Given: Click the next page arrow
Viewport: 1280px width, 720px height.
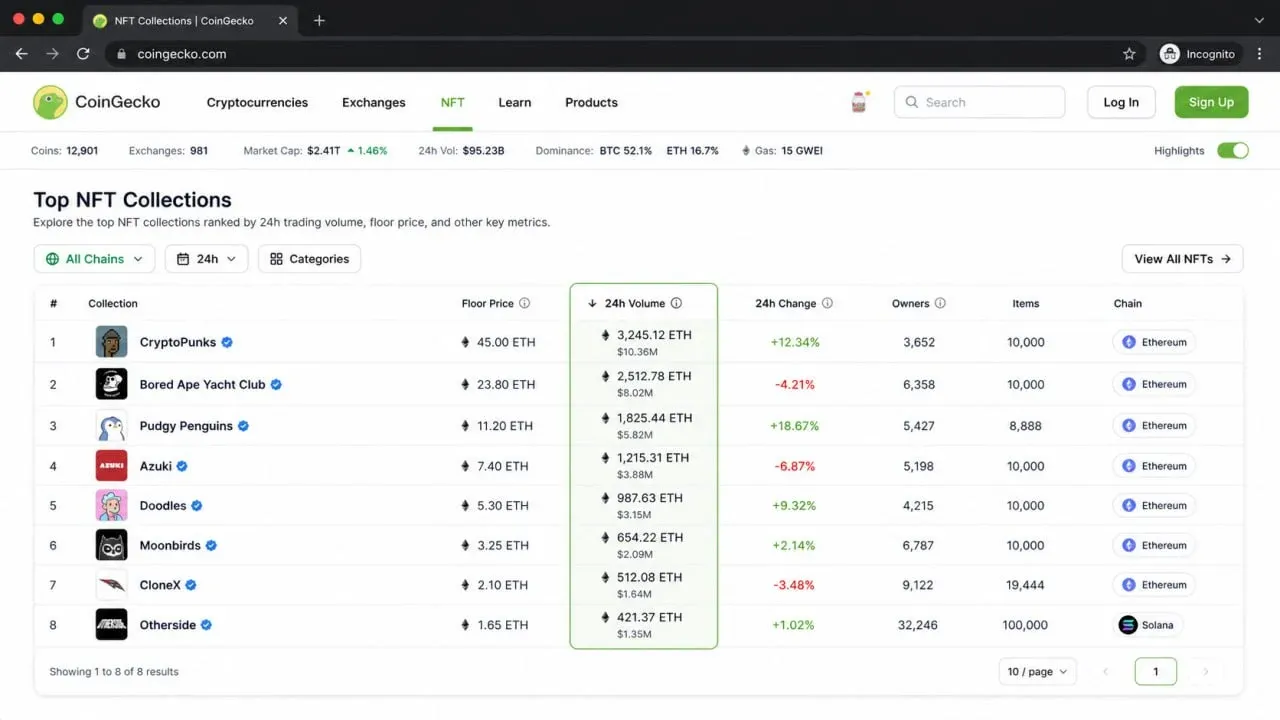Looking at the screenshot, I should pos(1206,672).
